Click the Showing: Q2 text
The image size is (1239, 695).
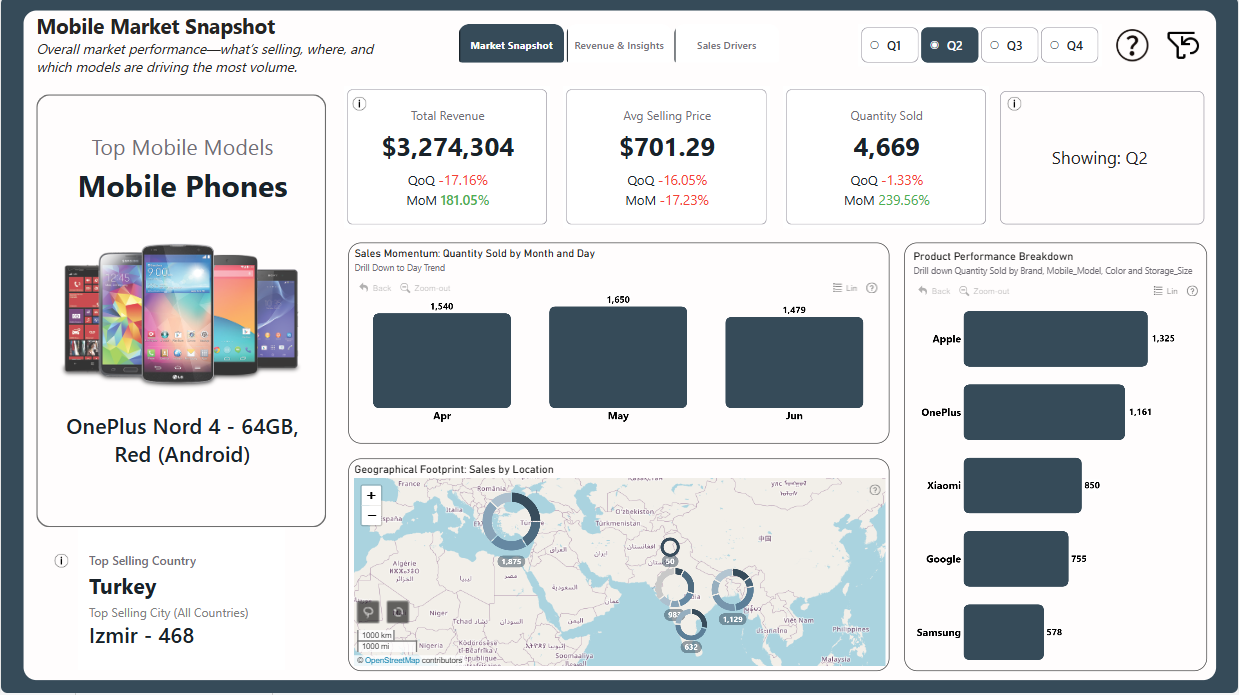click(1100, 158)
